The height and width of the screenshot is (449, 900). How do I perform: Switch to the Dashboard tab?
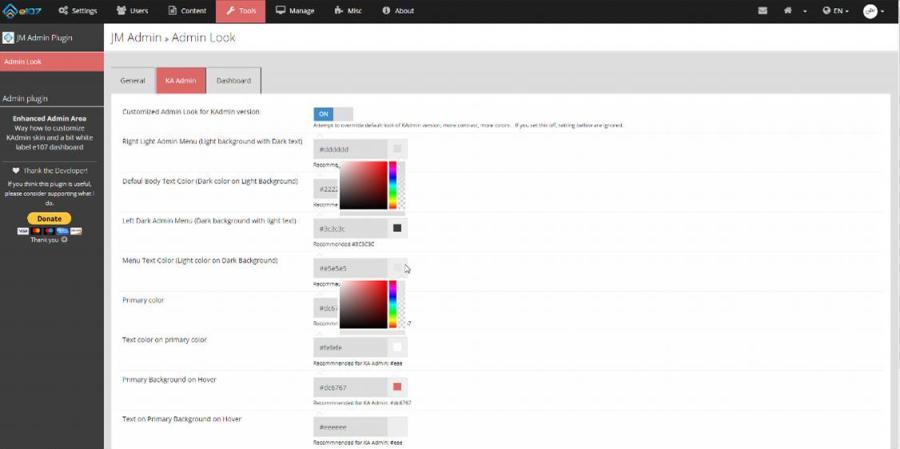pos(234,80)
